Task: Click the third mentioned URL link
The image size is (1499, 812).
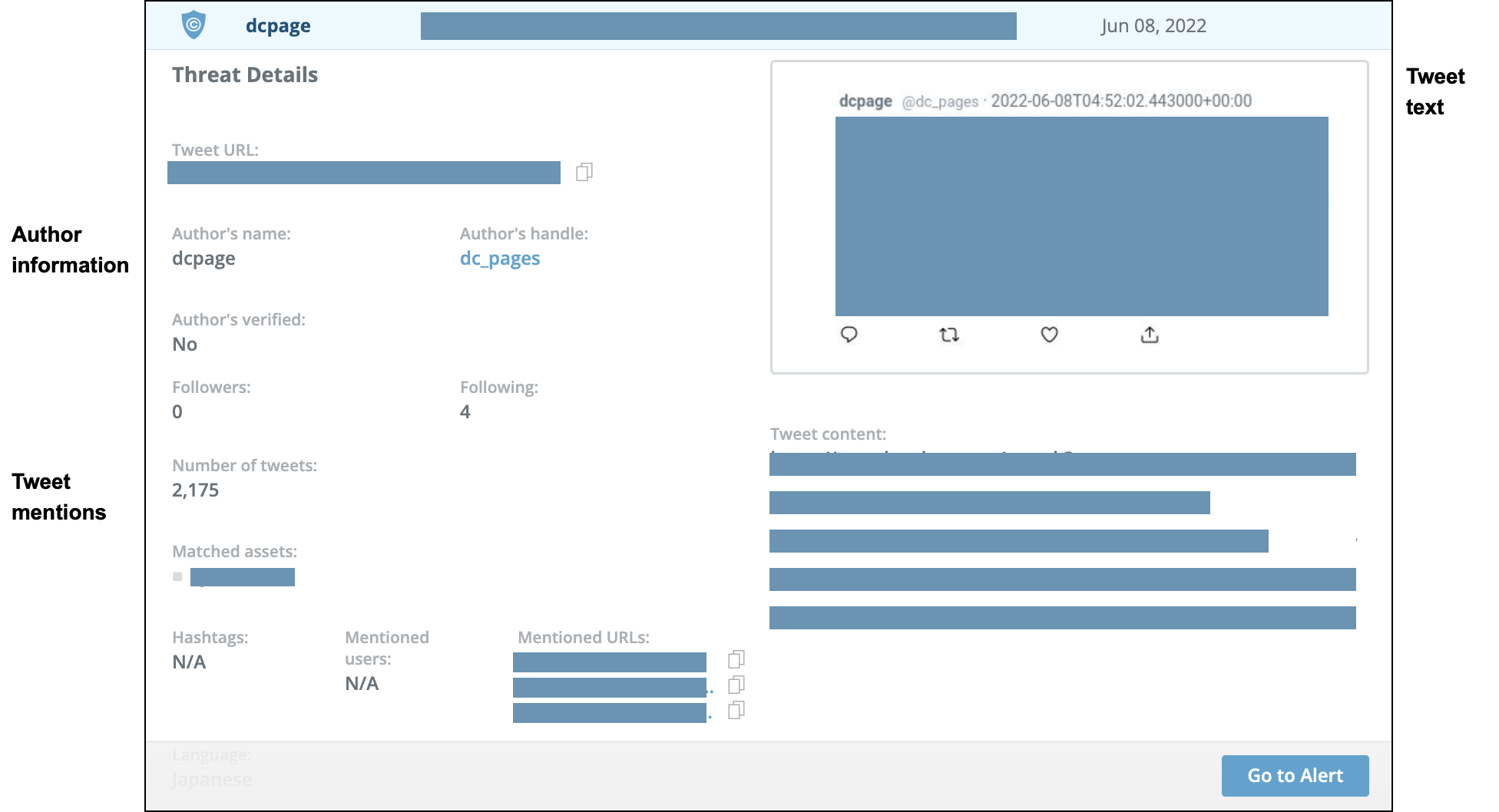Action: pyautogui.click(x=609, y=713)
